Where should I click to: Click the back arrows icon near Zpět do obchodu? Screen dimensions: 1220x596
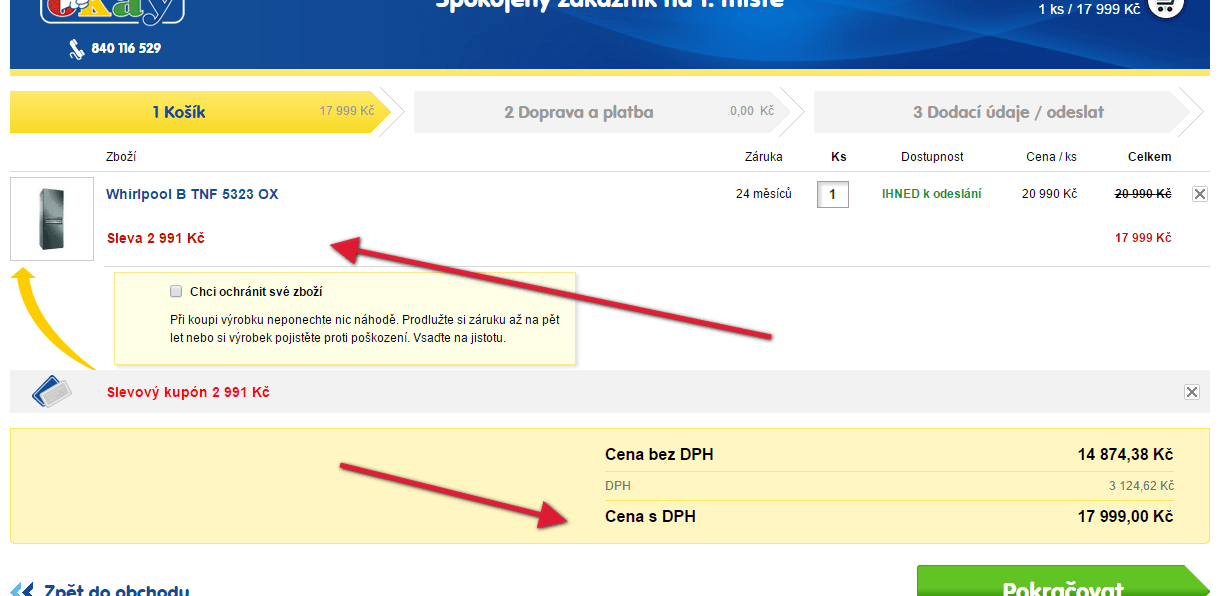[22, 591]
